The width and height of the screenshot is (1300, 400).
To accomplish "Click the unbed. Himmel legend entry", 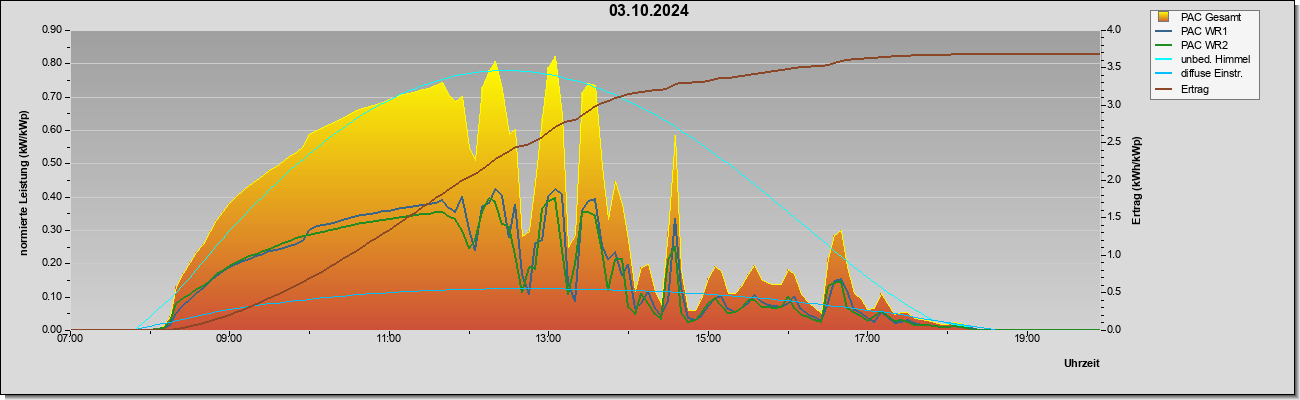I will [x=1215, y=59].
